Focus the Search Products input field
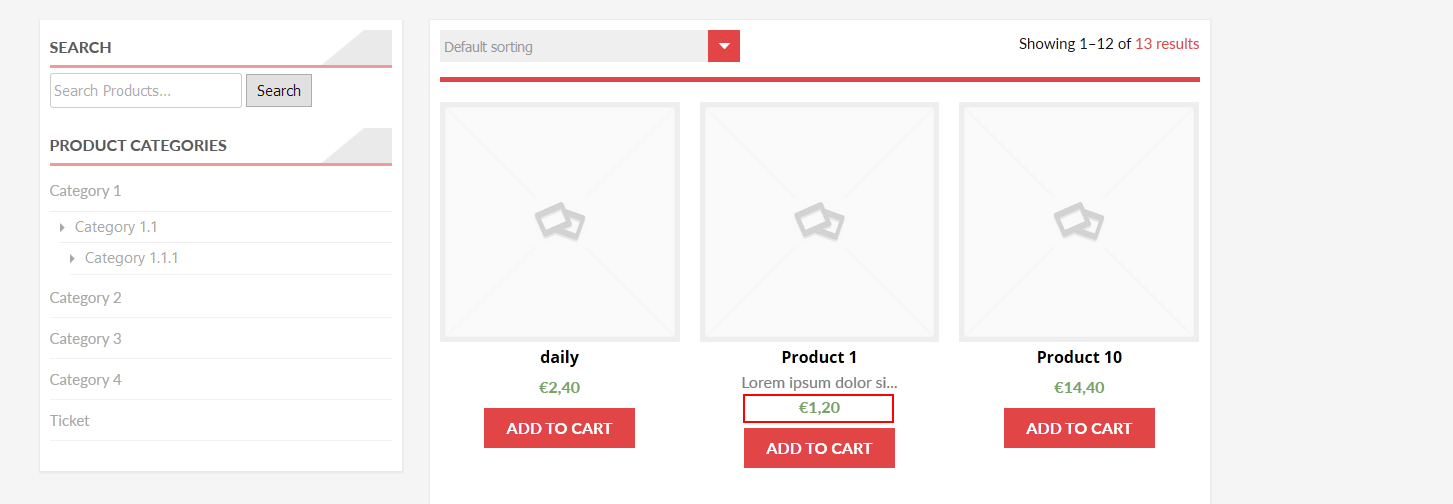This screenshot has height=504, width=1453. point(146,90)
